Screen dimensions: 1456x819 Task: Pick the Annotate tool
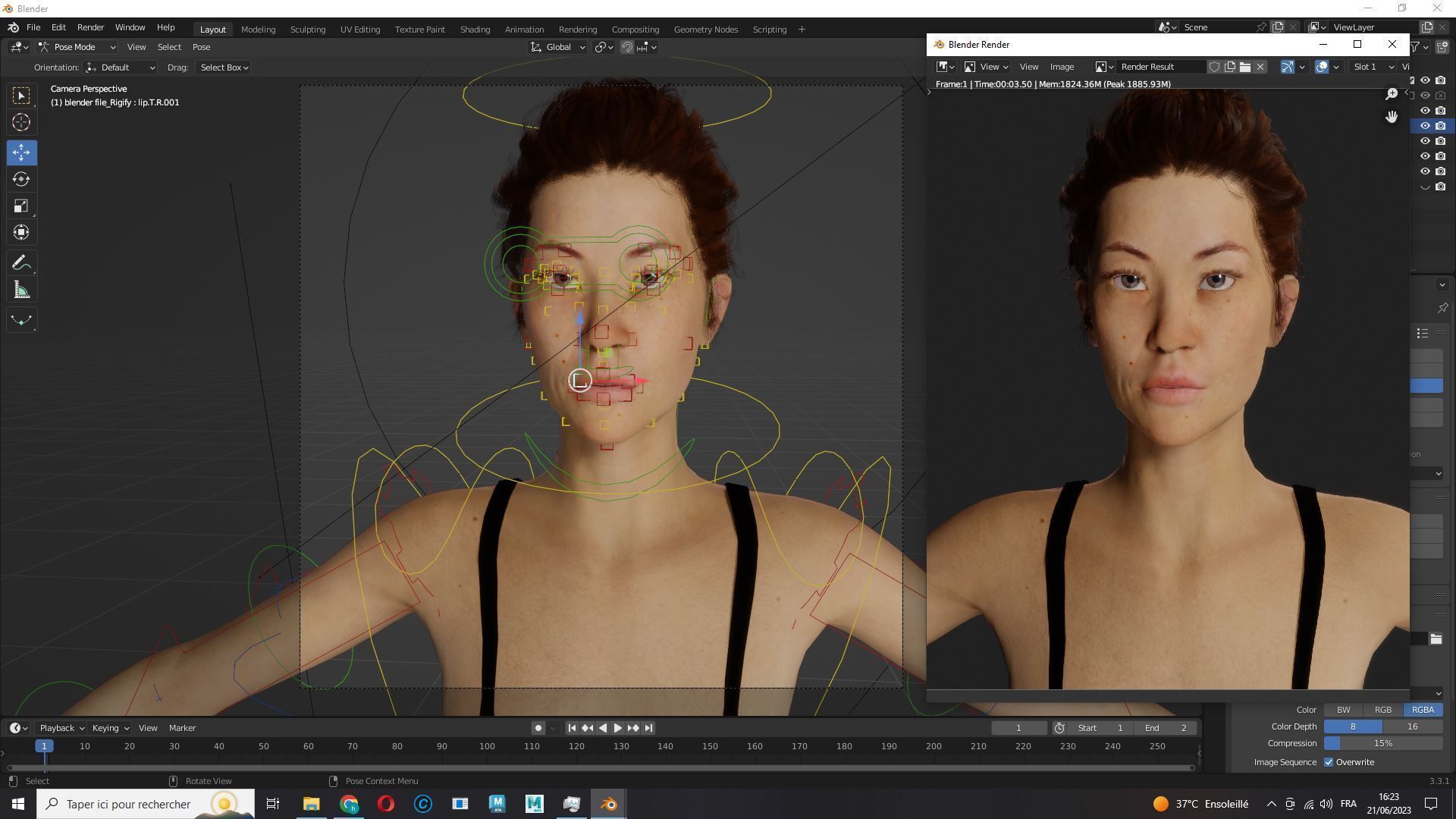(21, 262)
